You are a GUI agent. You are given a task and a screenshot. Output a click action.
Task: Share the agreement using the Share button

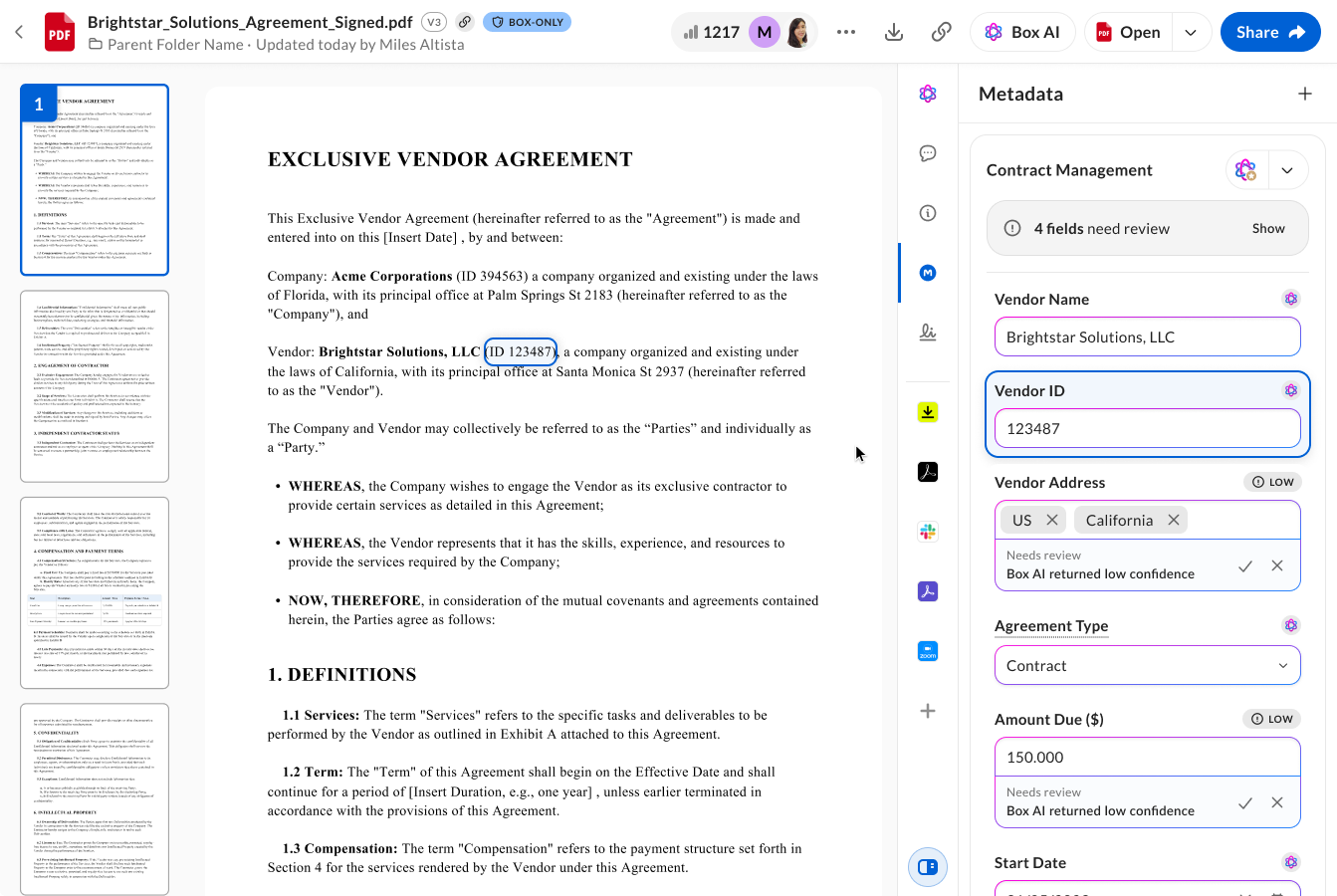click(x=1270, y=31)
